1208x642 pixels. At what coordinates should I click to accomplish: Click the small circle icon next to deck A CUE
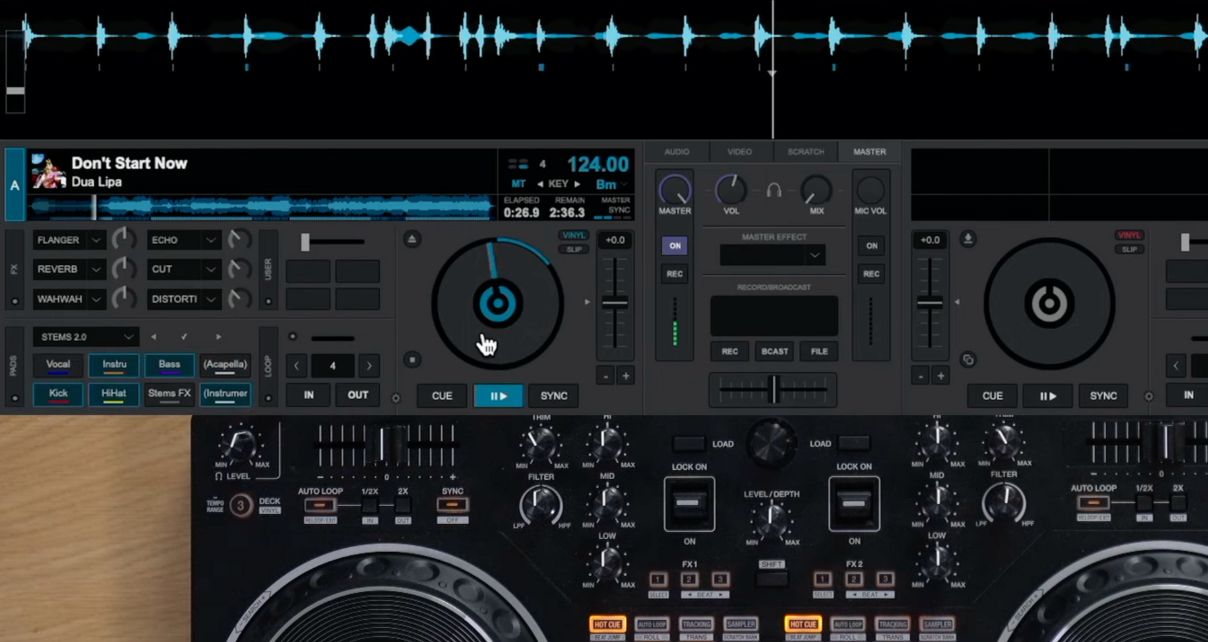tap(396, 398)
